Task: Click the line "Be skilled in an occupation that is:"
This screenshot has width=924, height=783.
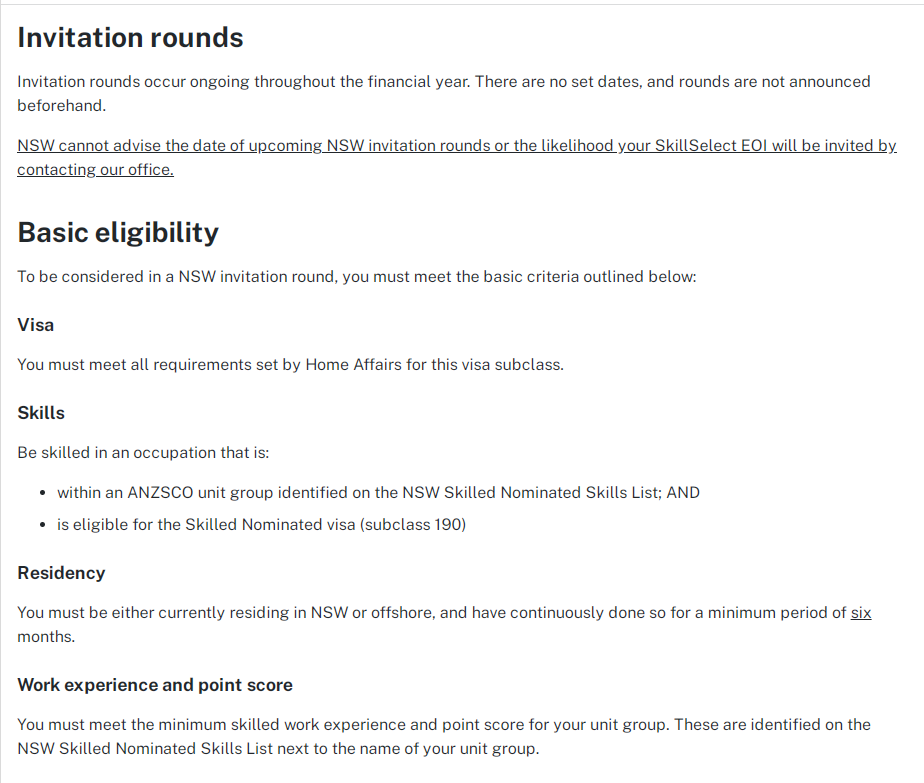Action: (143, 453)
